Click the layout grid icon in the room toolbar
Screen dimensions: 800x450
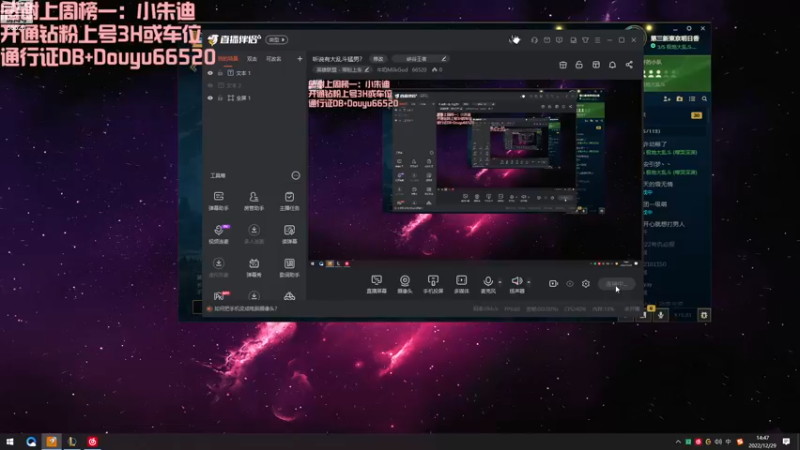click(596, 65)
